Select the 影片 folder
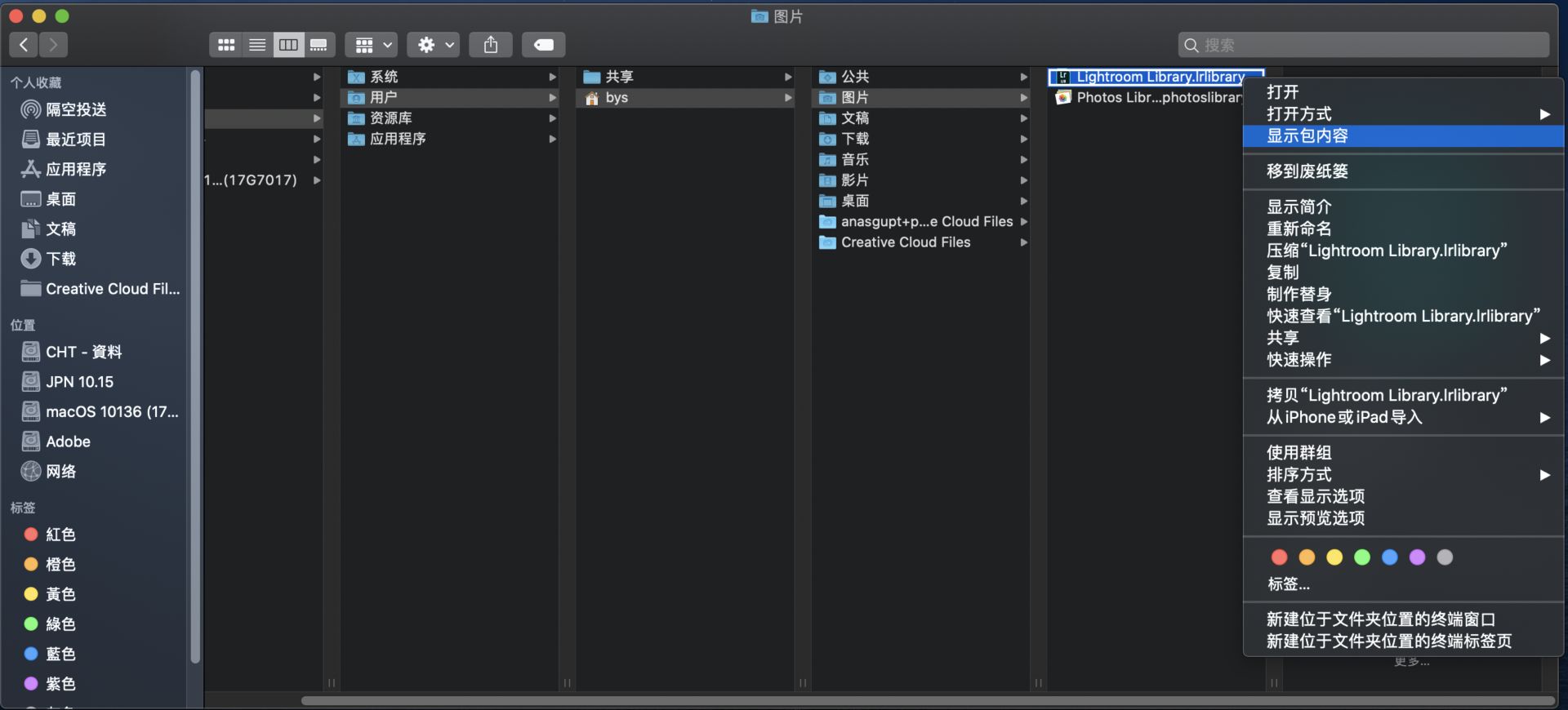1568x710 pixels. tap(922, 180)
